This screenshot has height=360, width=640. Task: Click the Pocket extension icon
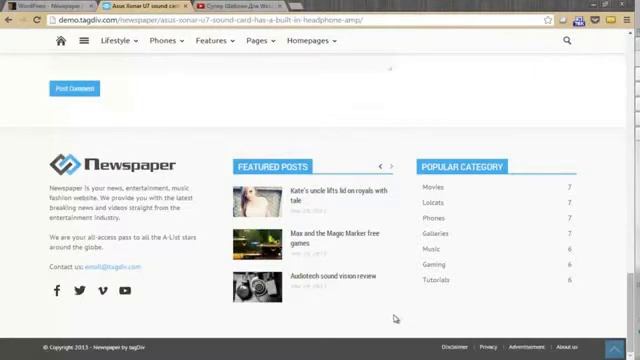pos(595,20)
